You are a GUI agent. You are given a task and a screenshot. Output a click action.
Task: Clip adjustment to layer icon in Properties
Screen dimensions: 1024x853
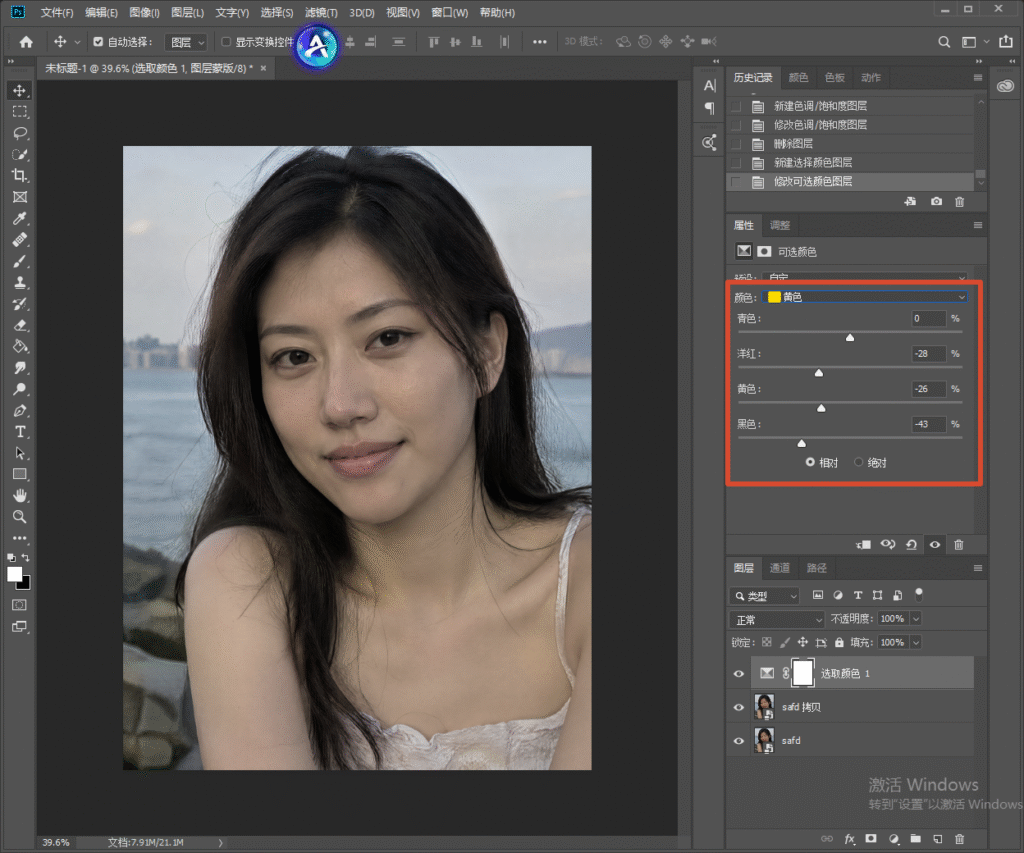863,545
